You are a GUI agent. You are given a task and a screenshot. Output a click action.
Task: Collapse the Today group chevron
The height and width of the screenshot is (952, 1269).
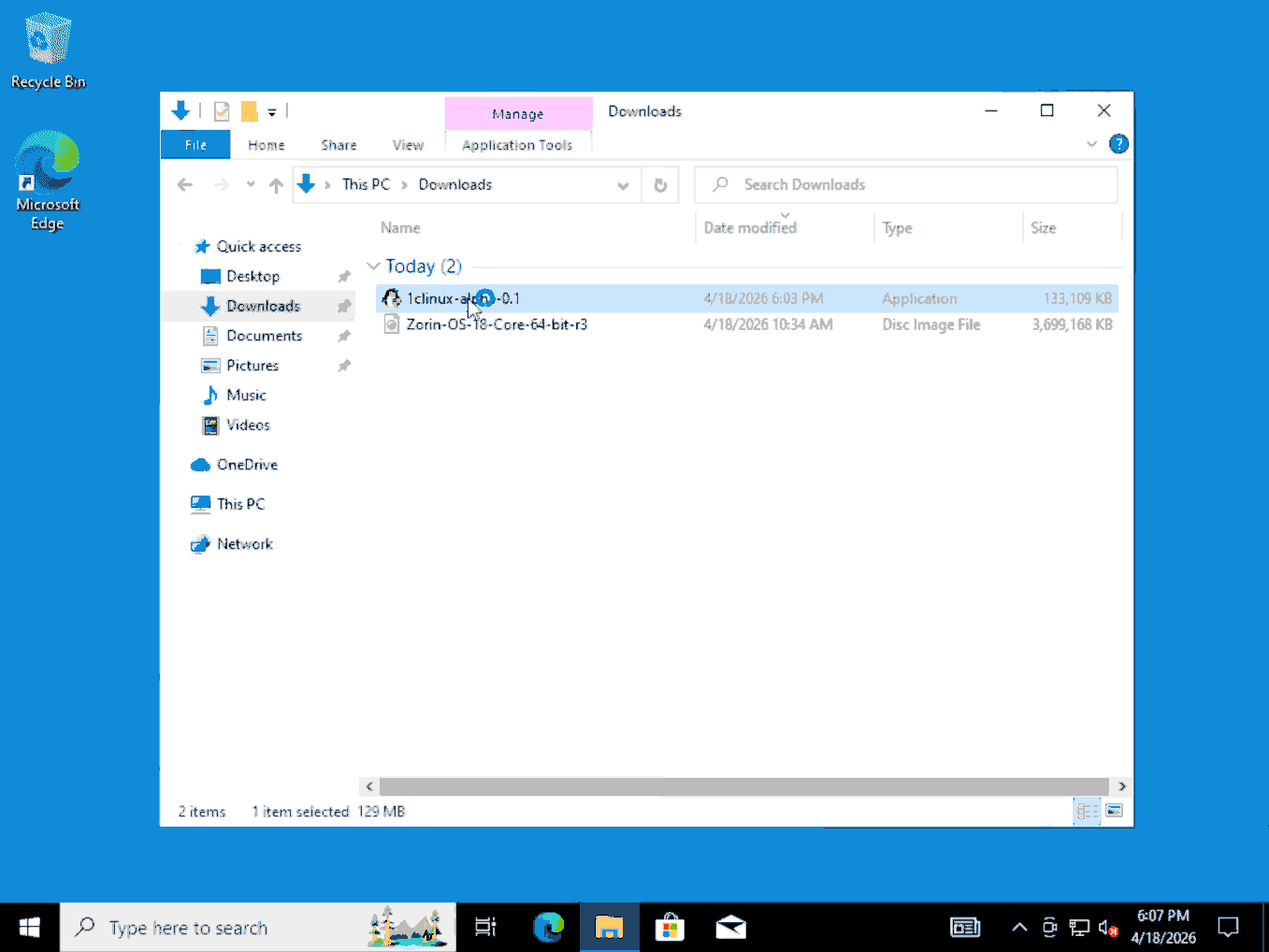pos(374,267)
